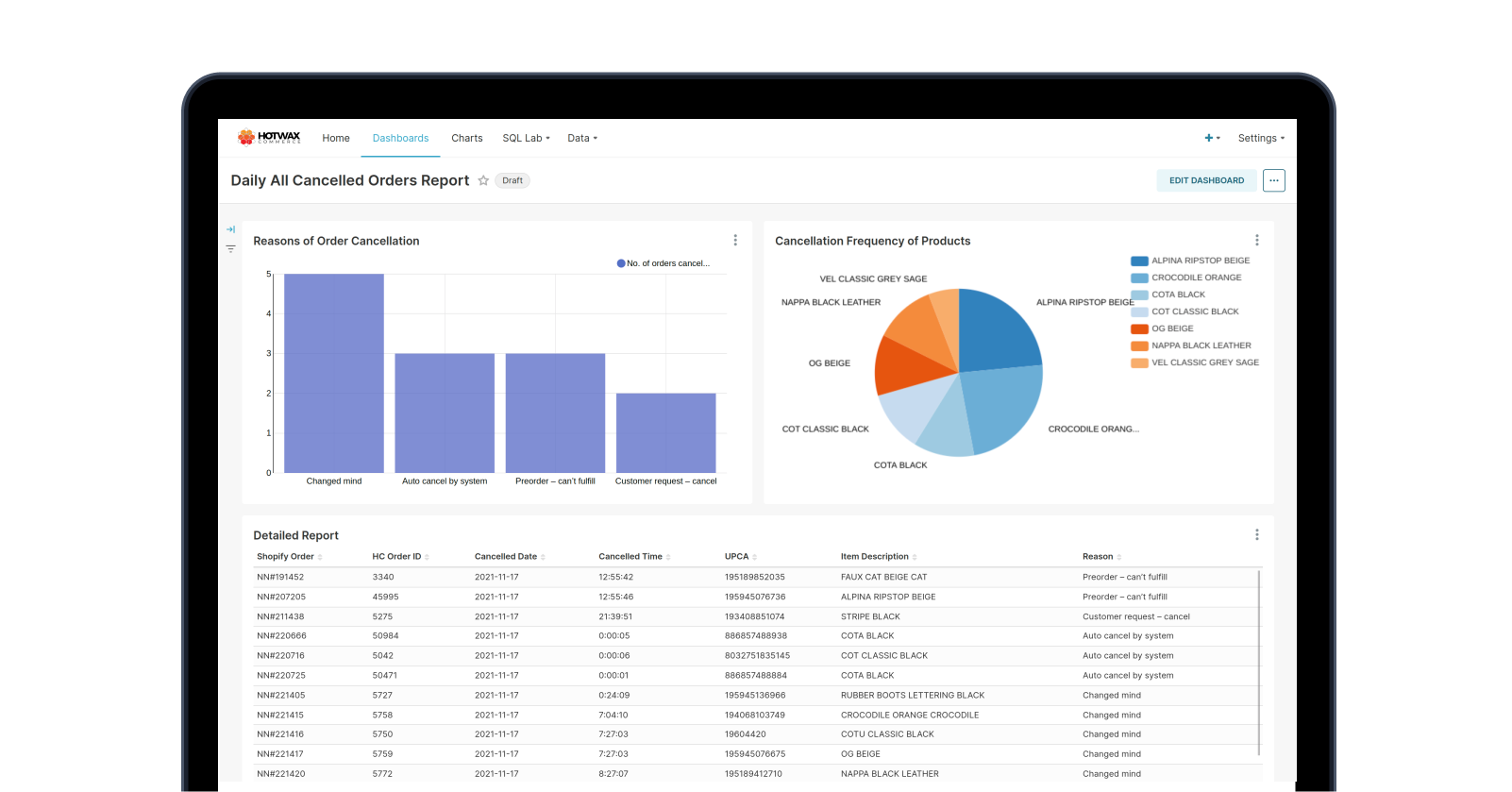
Task: Sort by the Reason column
Action: 1101,557
